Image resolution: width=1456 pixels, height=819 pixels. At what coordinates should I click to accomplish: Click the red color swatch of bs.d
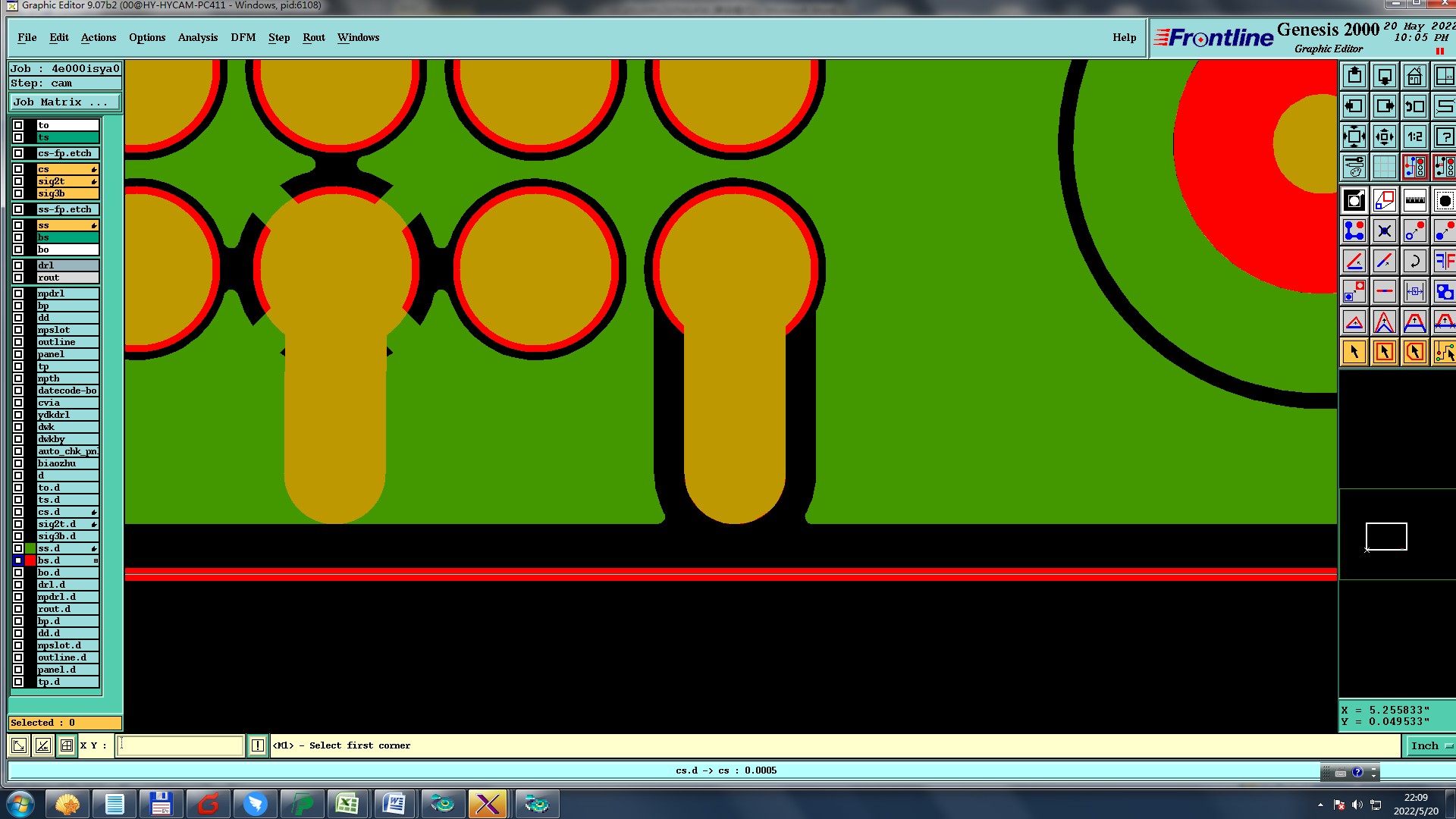coord(30,560)
